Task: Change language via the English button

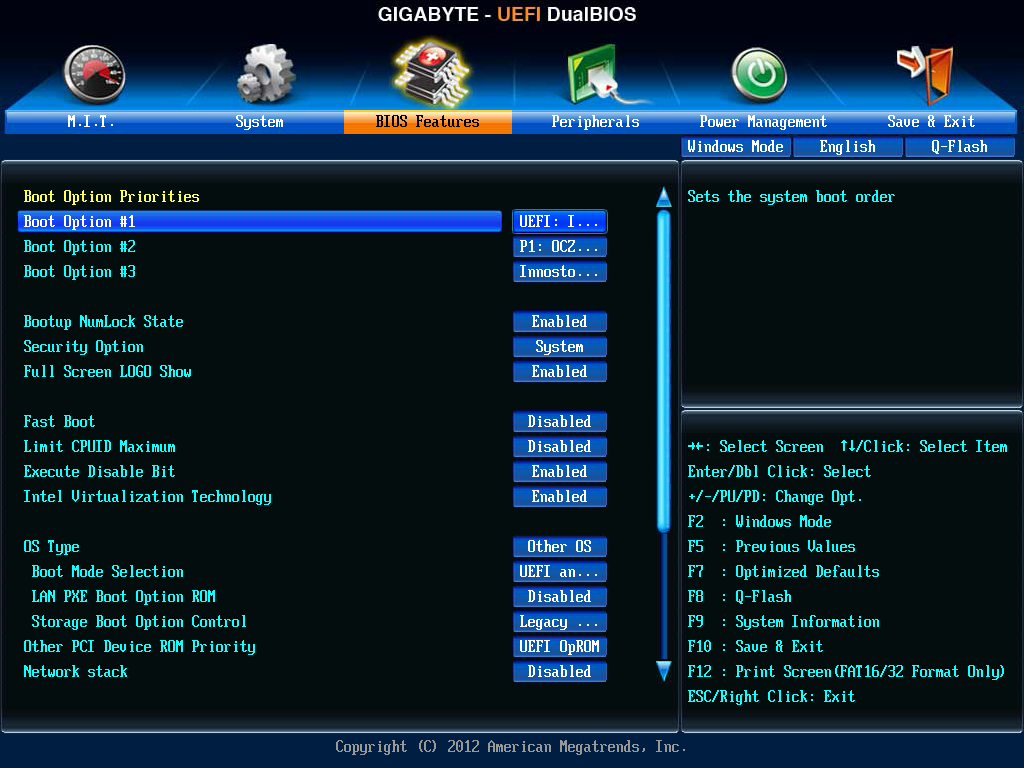Action: pyautogui.click(x=848, y=147)
